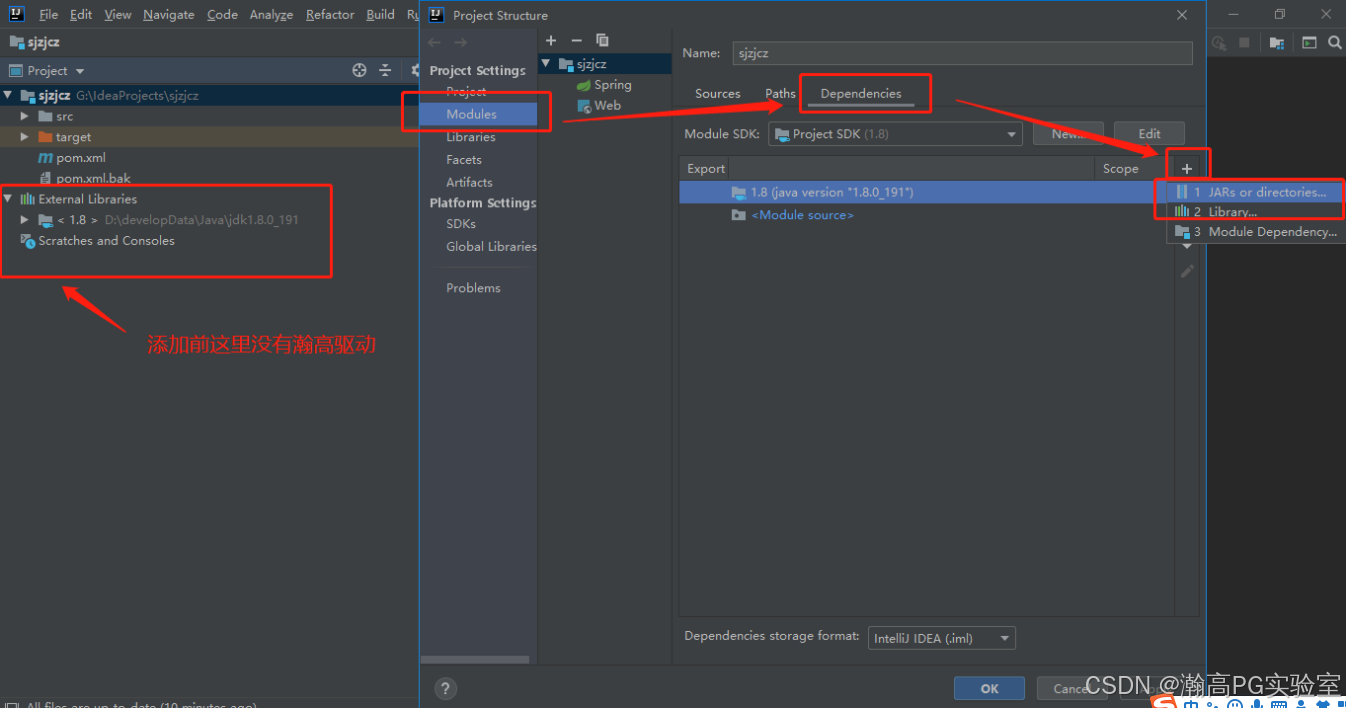Click the Project Structure toolbar icon in main window
This screenshot has height=708, width=1346.
tap(1276, 43)
